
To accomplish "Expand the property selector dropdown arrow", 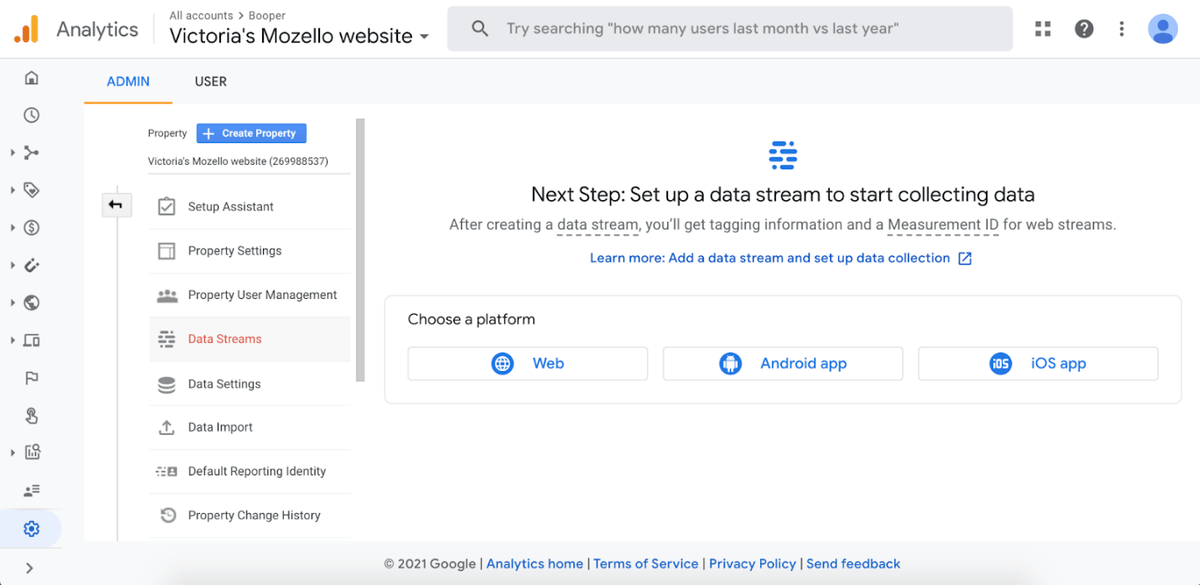I will point(424,37).
